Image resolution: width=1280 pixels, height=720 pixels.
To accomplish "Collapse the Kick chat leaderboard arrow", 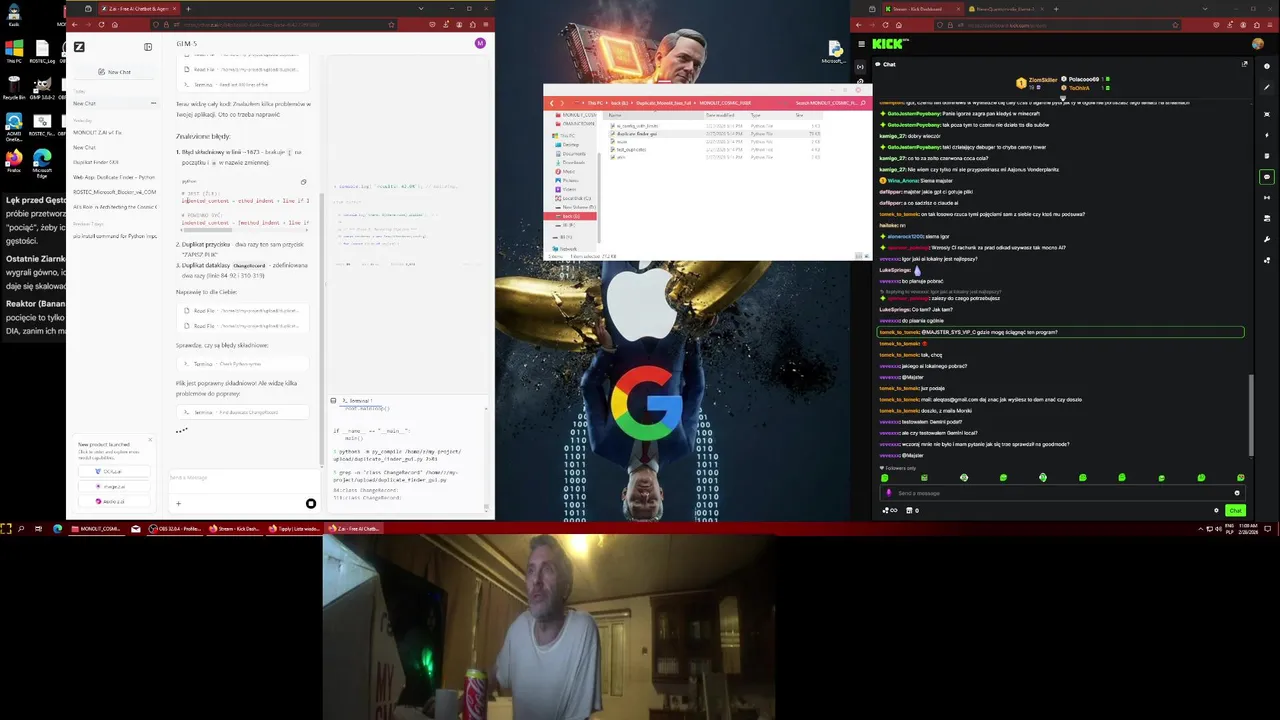I will pos(1062,97).
